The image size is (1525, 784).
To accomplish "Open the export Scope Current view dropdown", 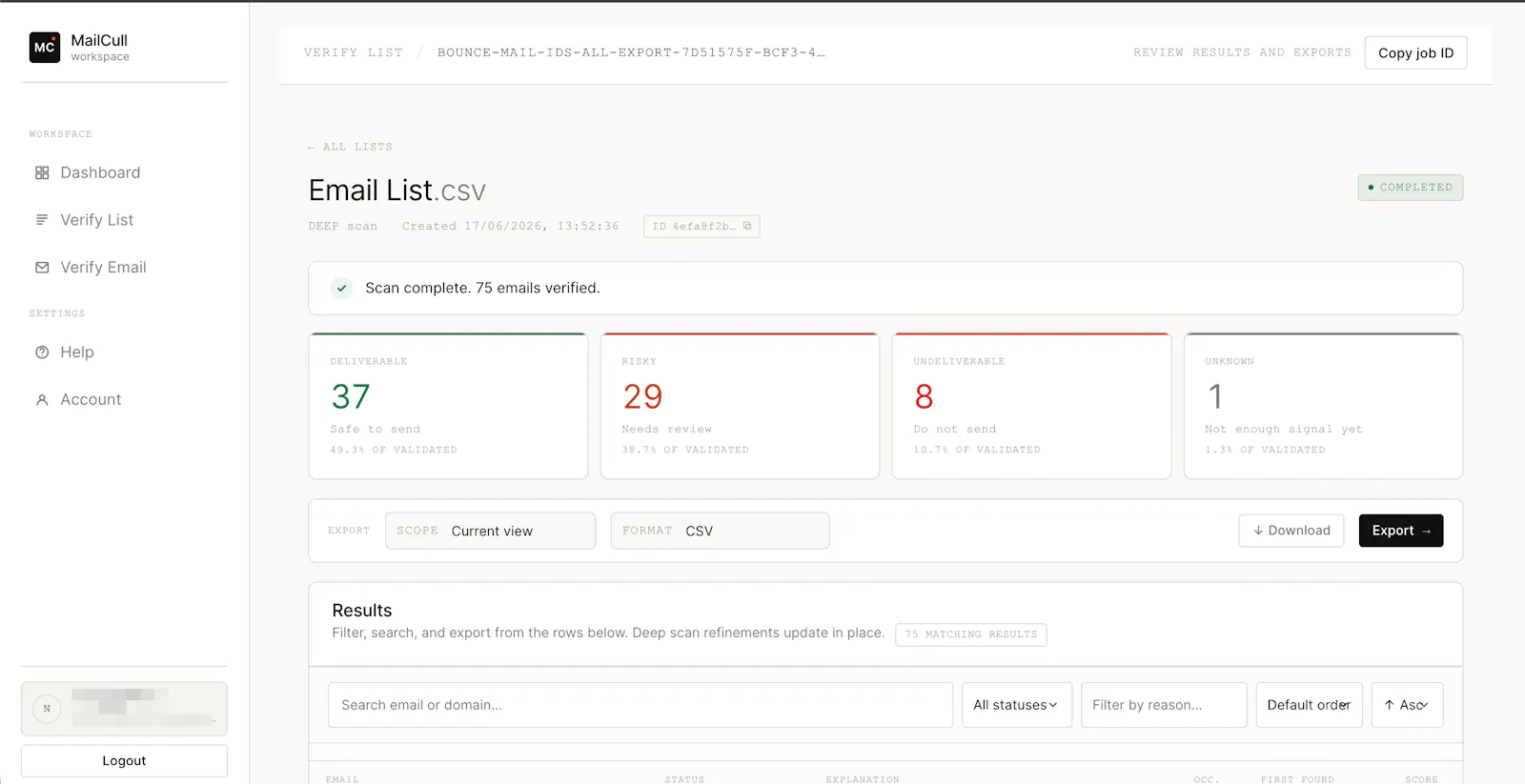I will click(490, 531).
